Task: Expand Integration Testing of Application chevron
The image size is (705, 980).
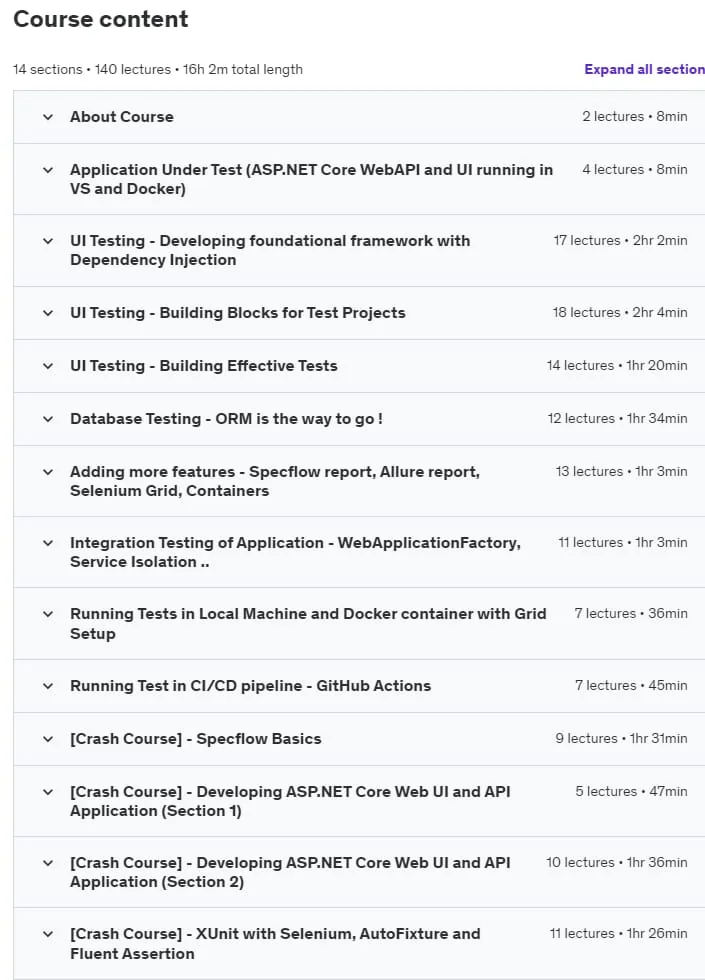Action: pos(48,543)
